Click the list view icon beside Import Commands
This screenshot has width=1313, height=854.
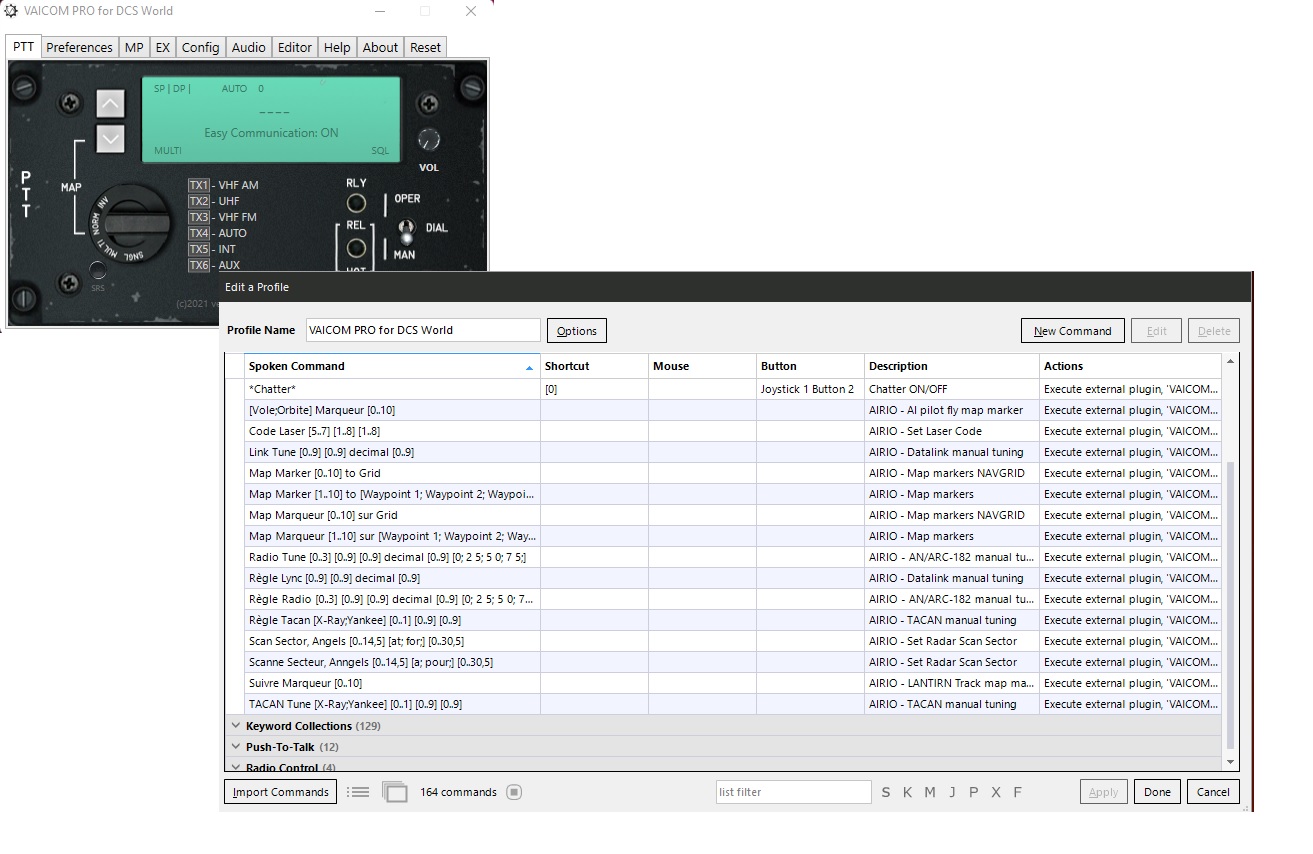358,792
